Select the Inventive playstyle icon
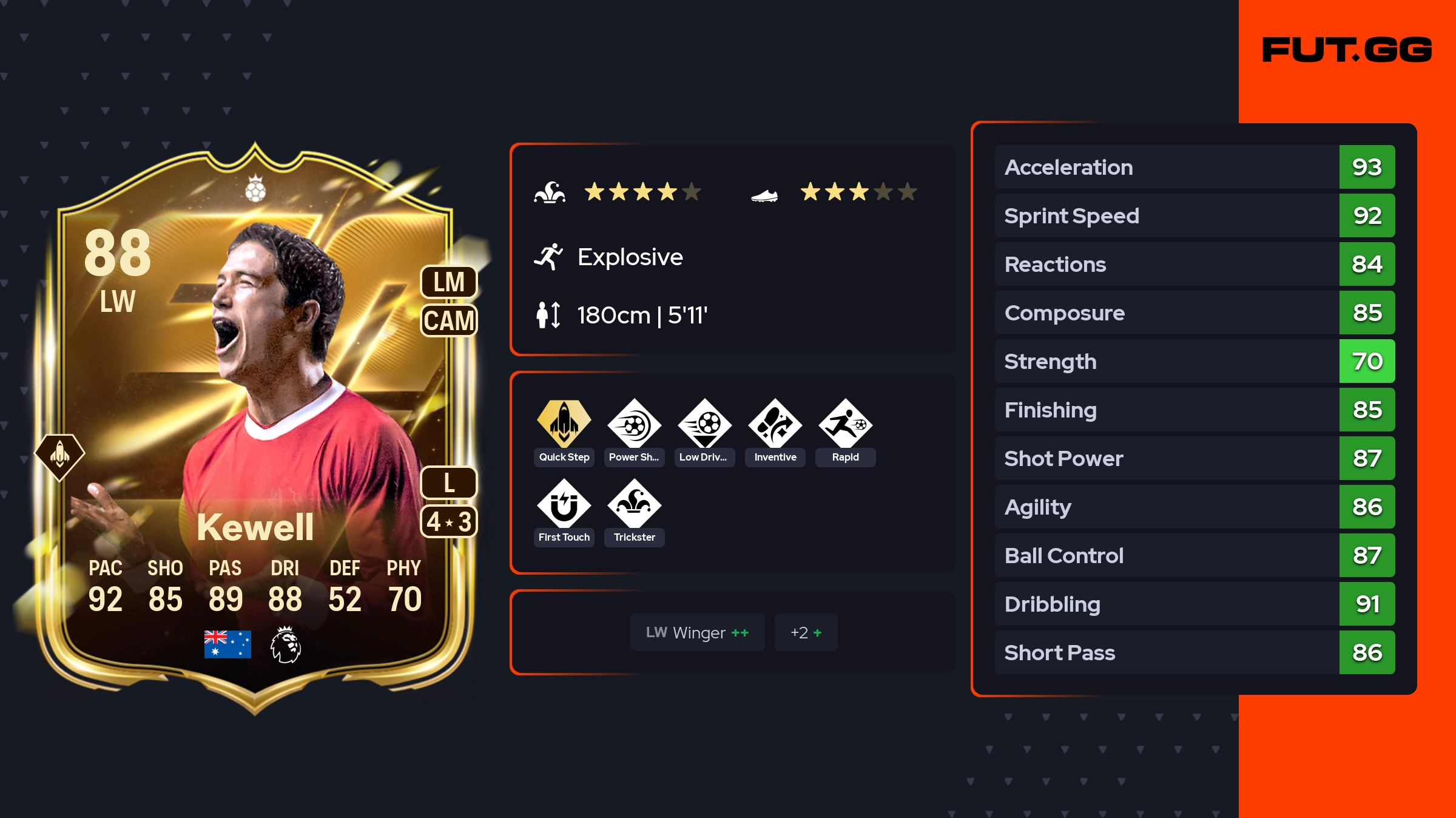The width and height of the screenshot is (1456, 818). (775, 424)
